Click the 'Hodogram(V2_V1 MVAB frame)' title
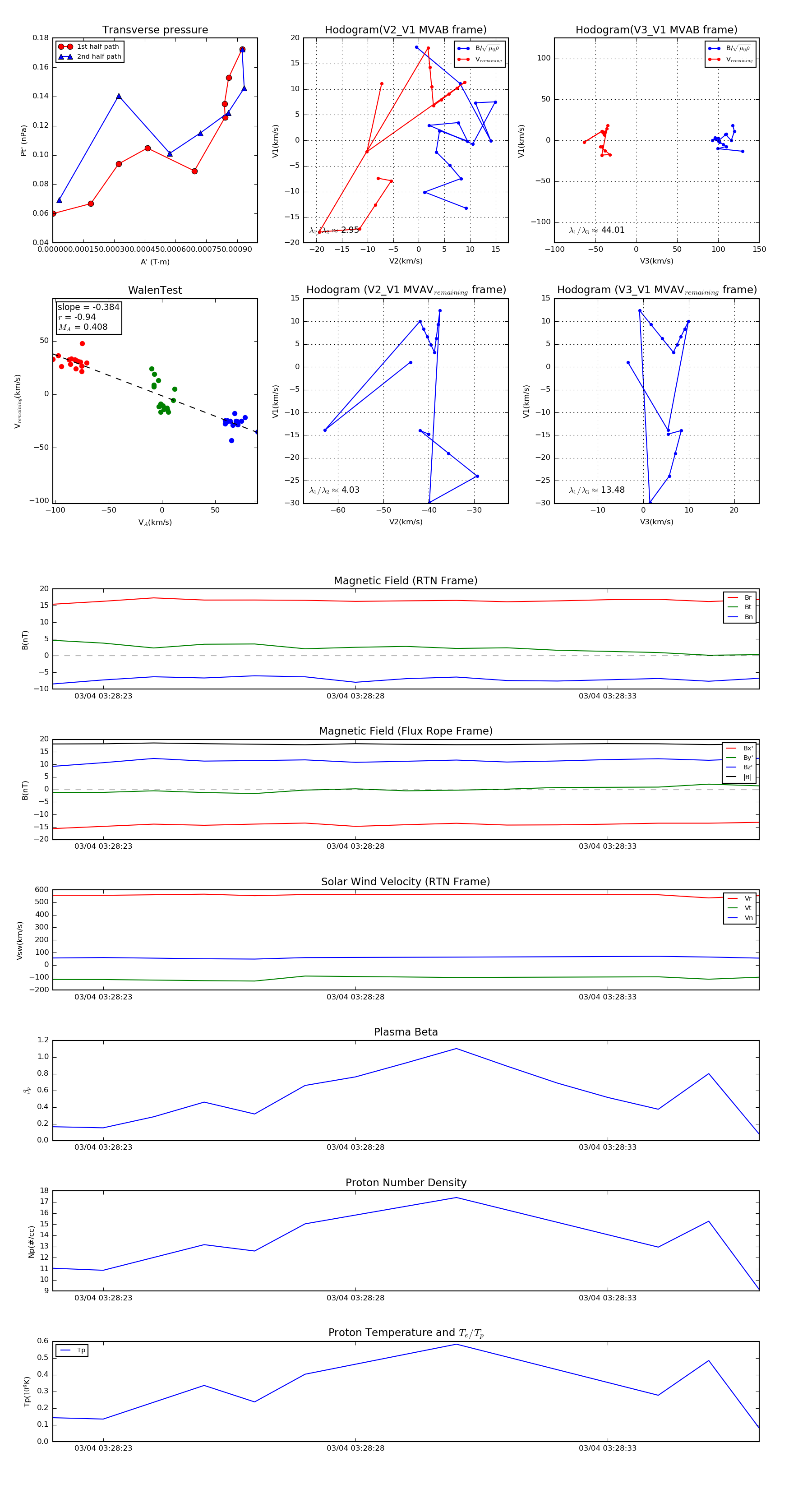Screen dimensions: 812x1489 click(406, 30)
